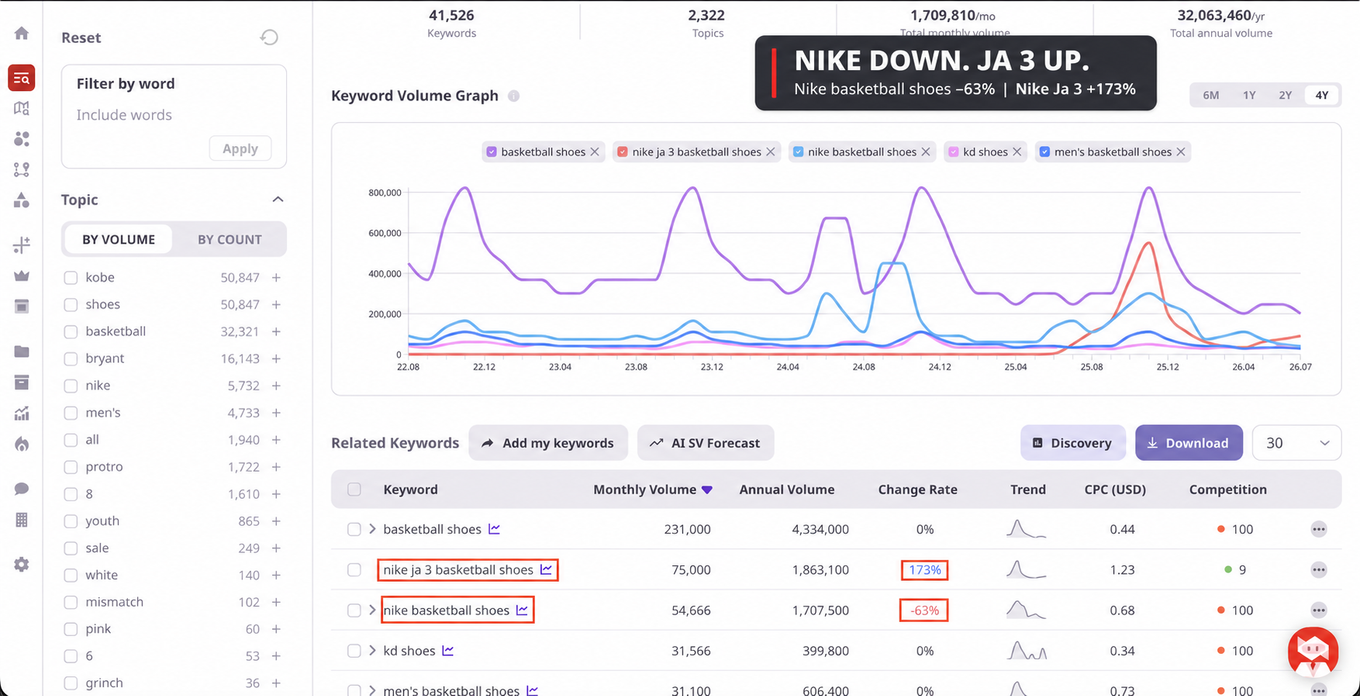This screenshot has height=696, width=1360.
Task: Check the basketball topic checkbox
Action: point(70,331)
